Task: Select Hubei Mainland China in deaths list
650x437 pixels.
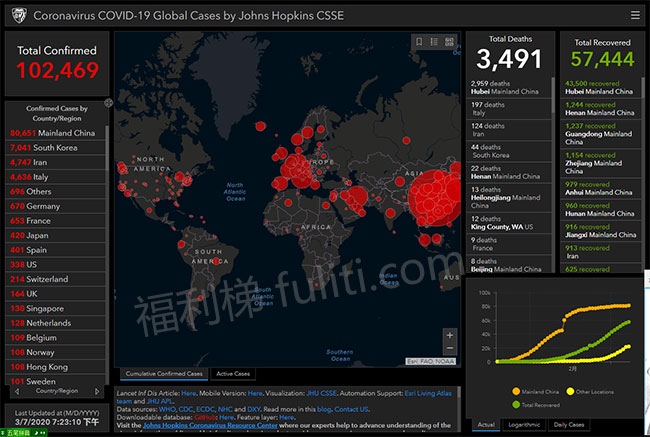Action: click(510, 89)
